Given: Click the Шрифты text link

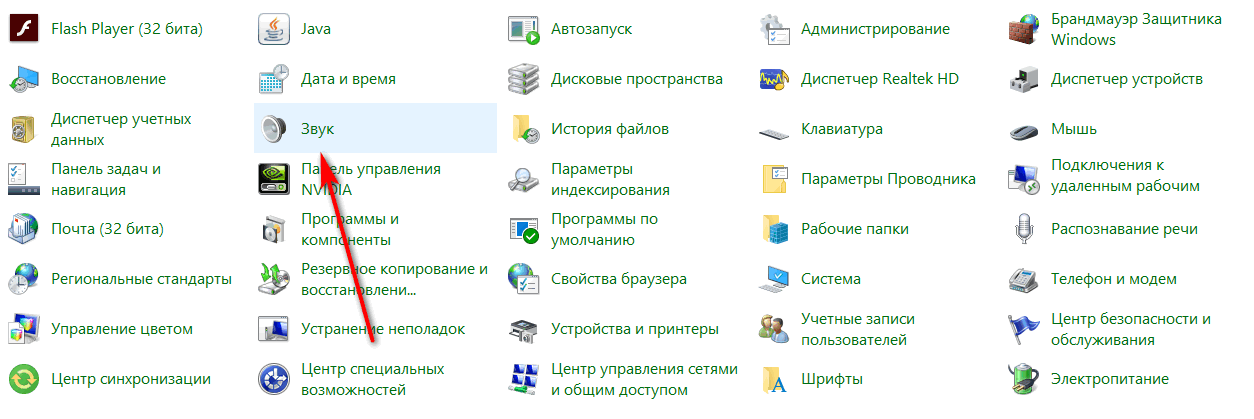Looking at the screenshot, I should click(832, 379).
